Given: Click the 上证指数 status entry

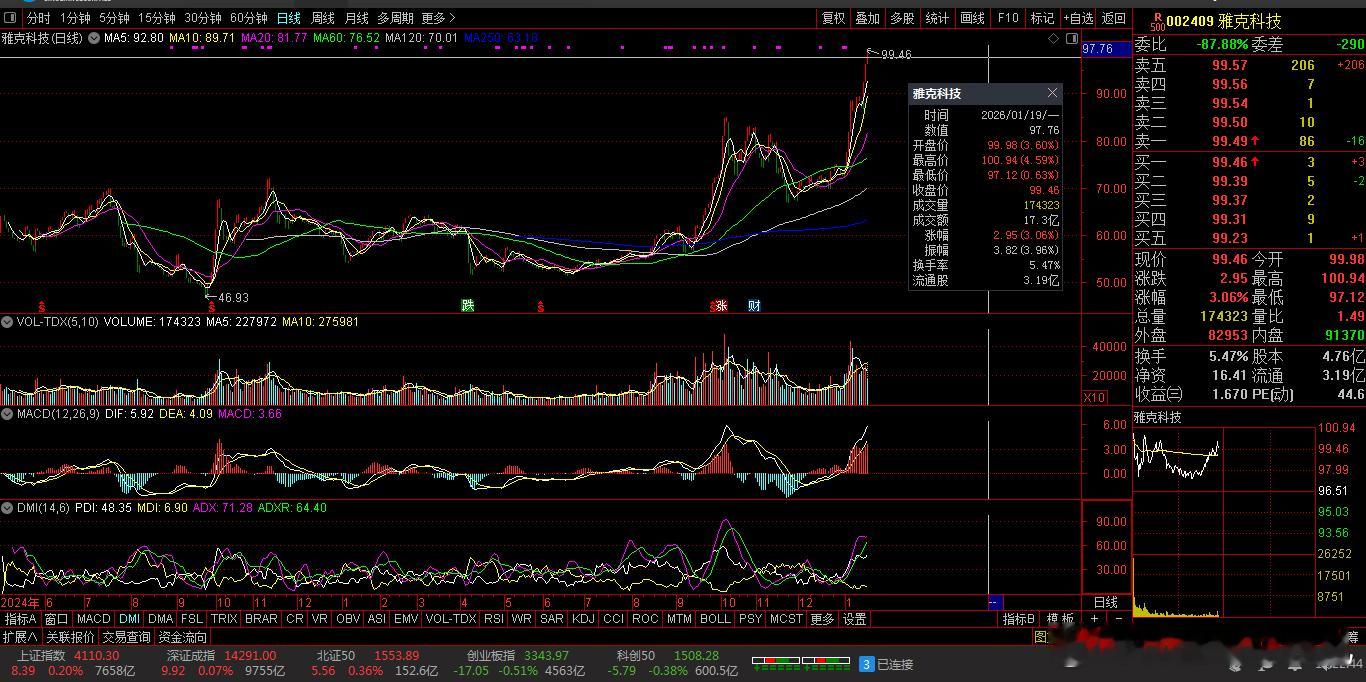Looking at the screenshot, I should click(x=74, y=663).
